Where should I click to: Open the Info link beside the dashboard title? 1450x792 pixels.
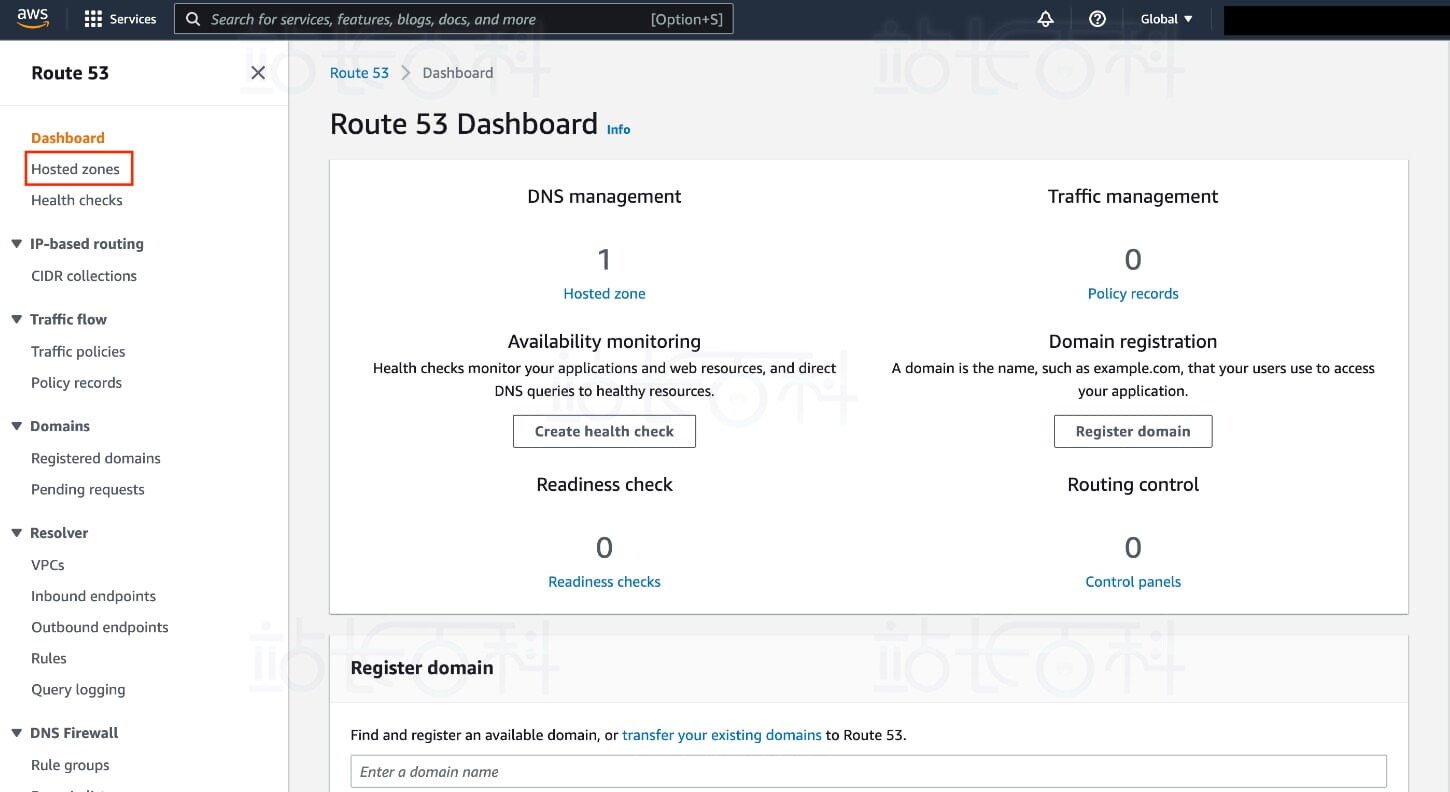pos(619,129)
